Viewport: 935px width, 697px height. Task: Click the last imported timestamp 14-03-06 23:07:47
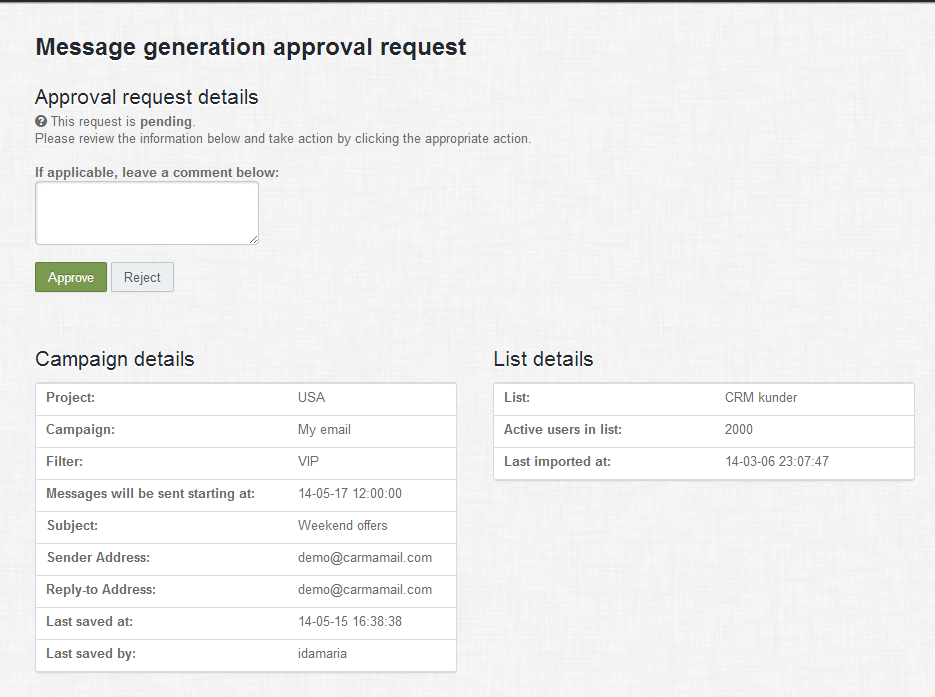[777, 461]
